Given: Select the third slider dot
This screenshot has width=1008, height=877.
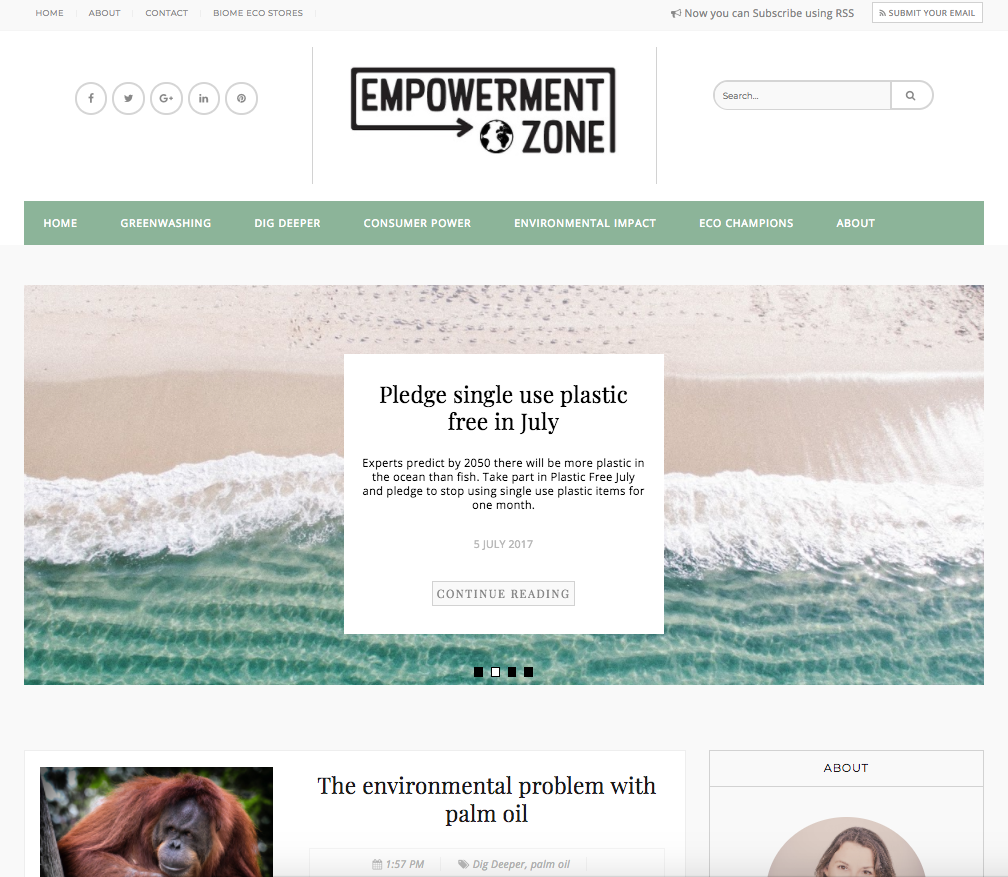Looking at the screenshot, I should point(512,672).
